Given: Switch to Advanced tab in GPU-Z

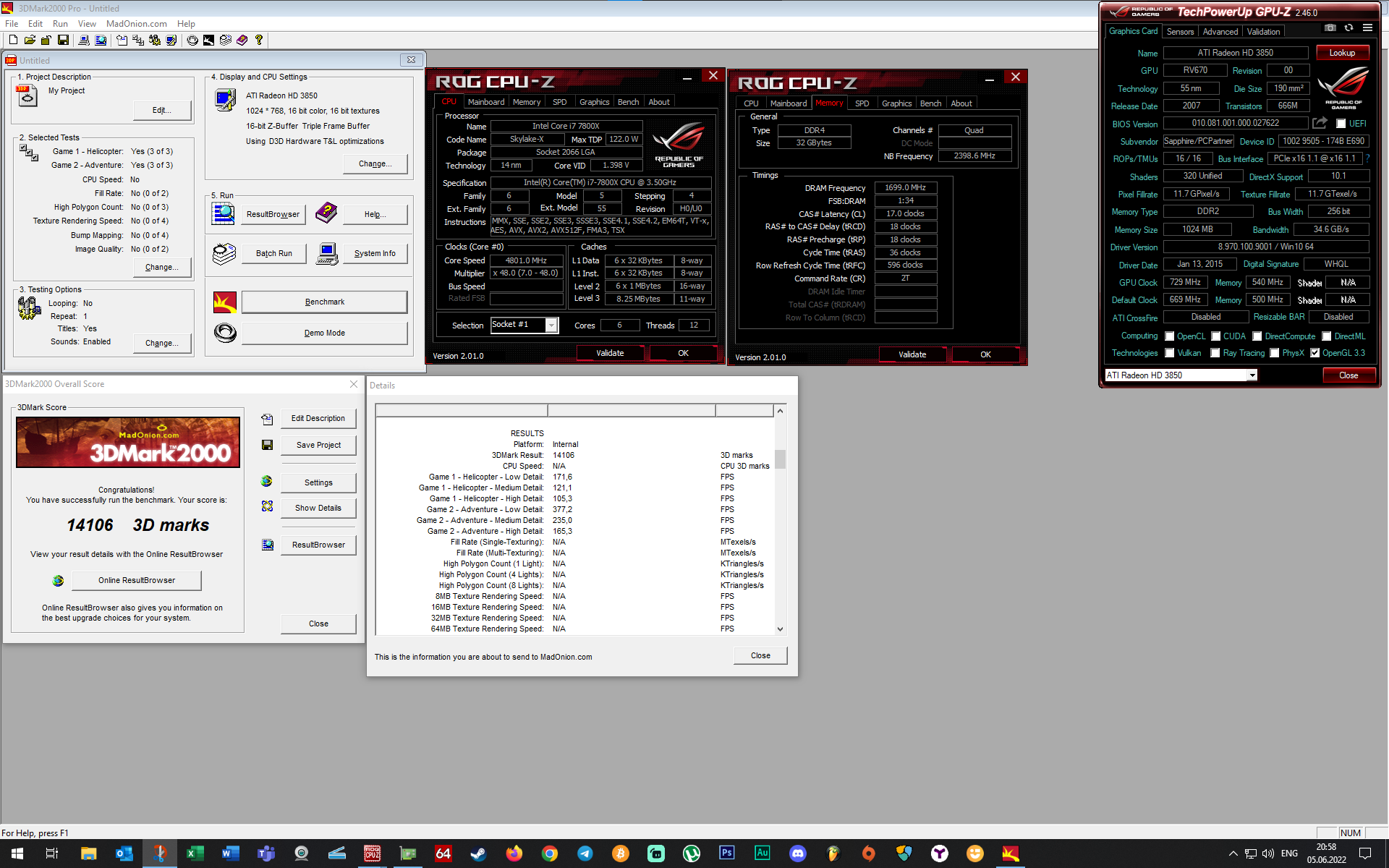Looking at the screenshot, I should (1220, 32).
